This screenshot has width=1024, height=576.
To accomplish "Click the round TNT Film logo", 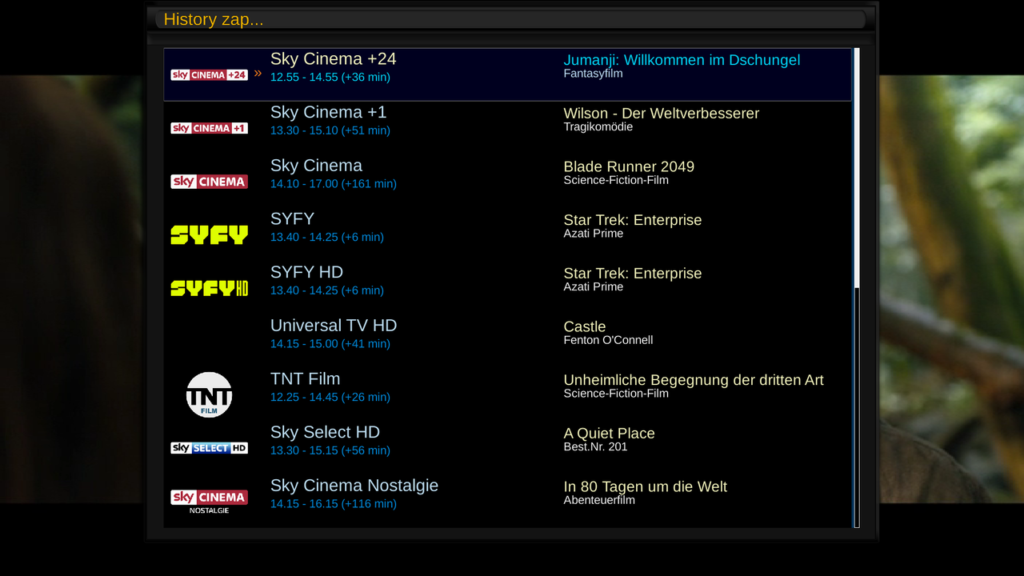I will (x=209, y=394).
